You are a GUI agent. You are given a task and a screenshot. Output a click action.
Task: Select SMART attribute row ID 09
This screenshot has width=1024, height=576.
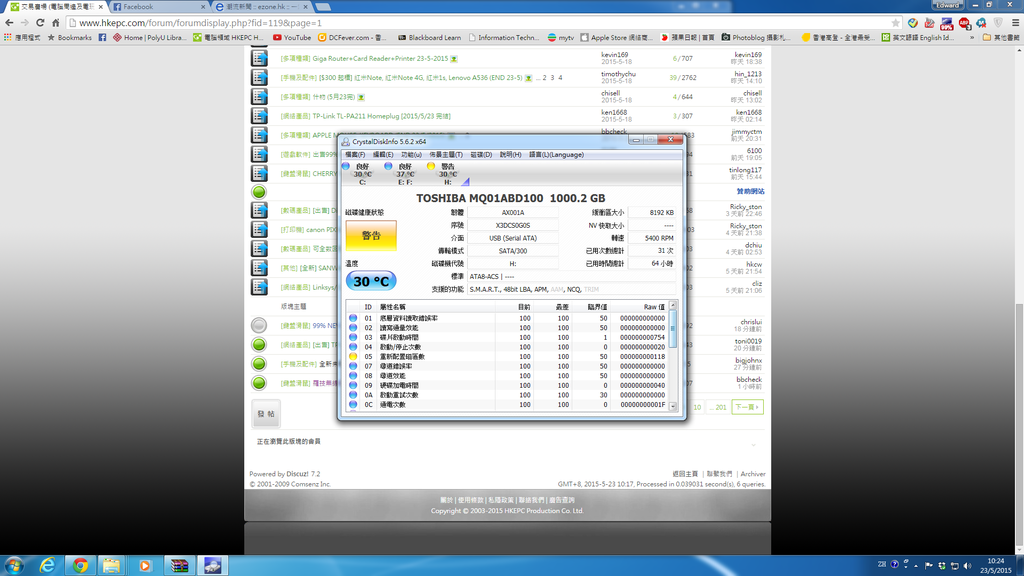(507, 385)
